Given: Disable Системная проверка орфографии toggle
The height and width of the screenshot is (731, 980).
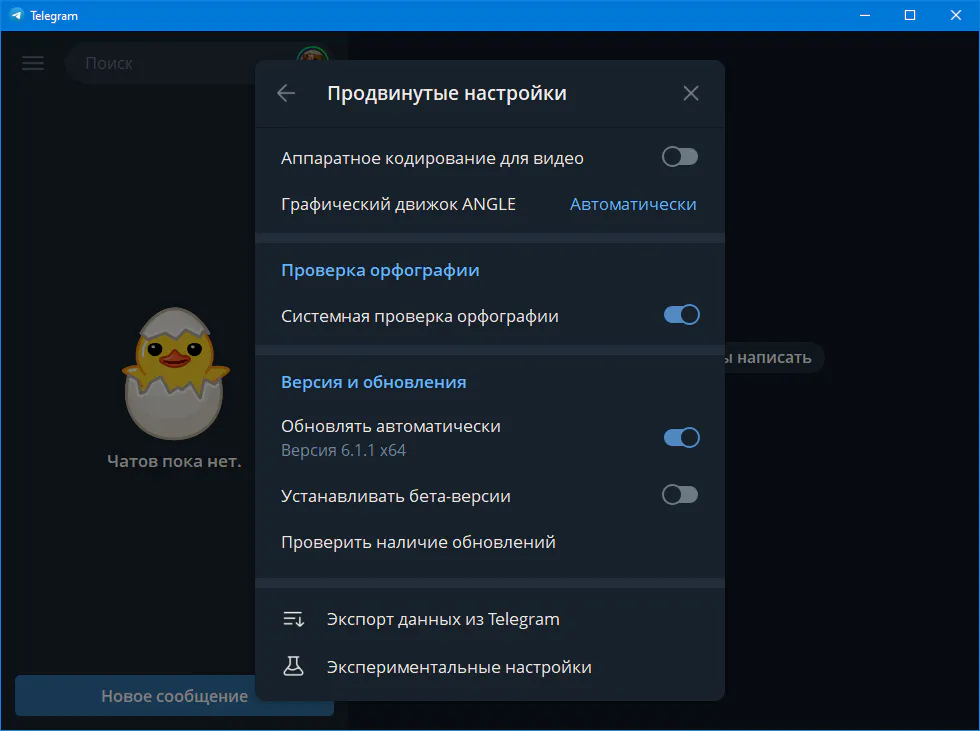Looking at the screenshot, I should [x=681, y=315].
